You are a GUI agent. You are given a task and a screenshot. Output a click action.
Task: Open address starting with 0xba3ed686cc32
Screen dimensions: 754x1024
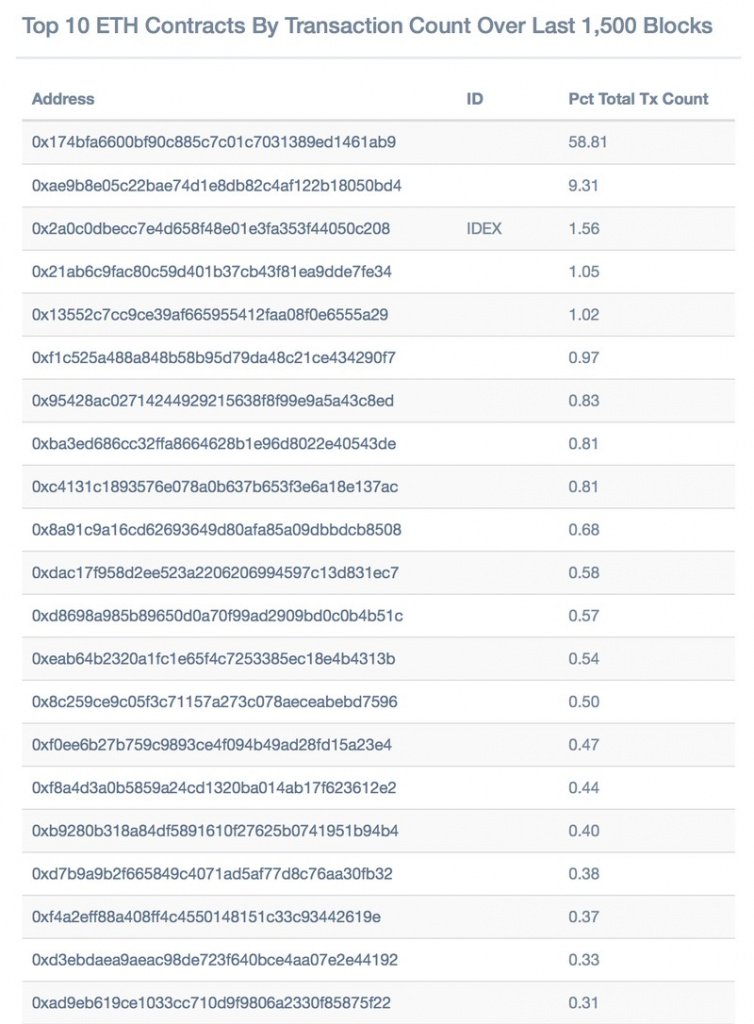214,443
